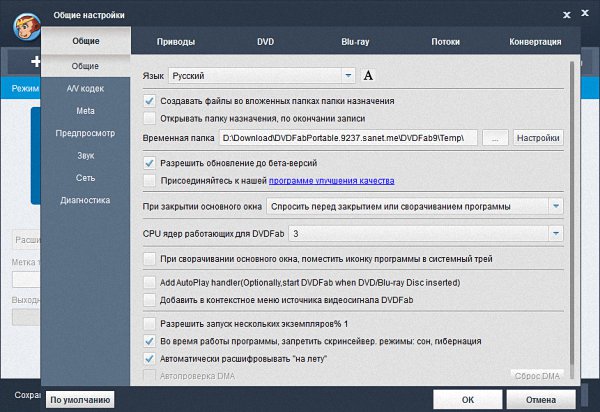Click the plus add icon in main window
The image size is (600, 412).
click(x=35, y=61)
